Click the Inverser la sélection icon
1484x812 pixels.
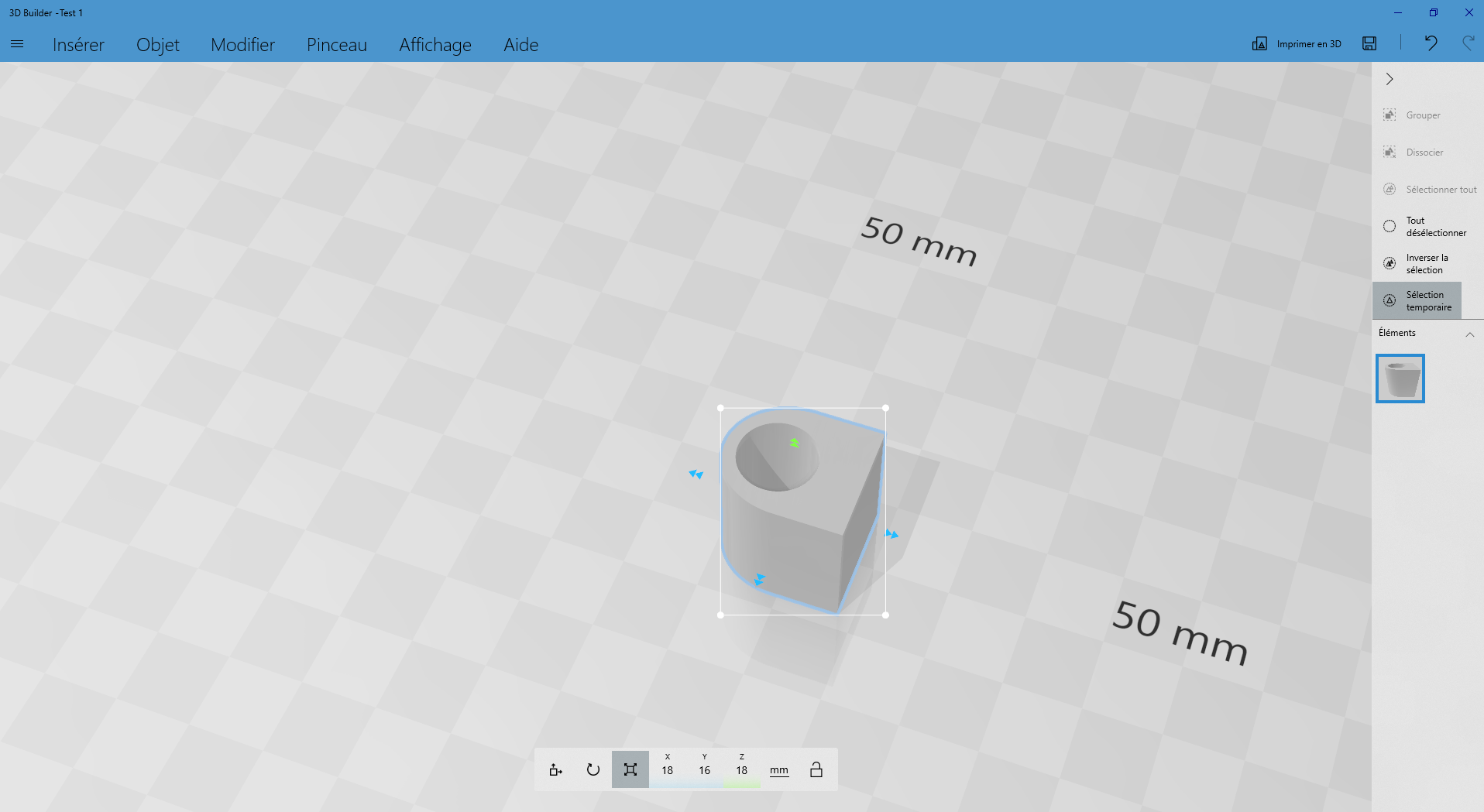[x=1390, y=264]
